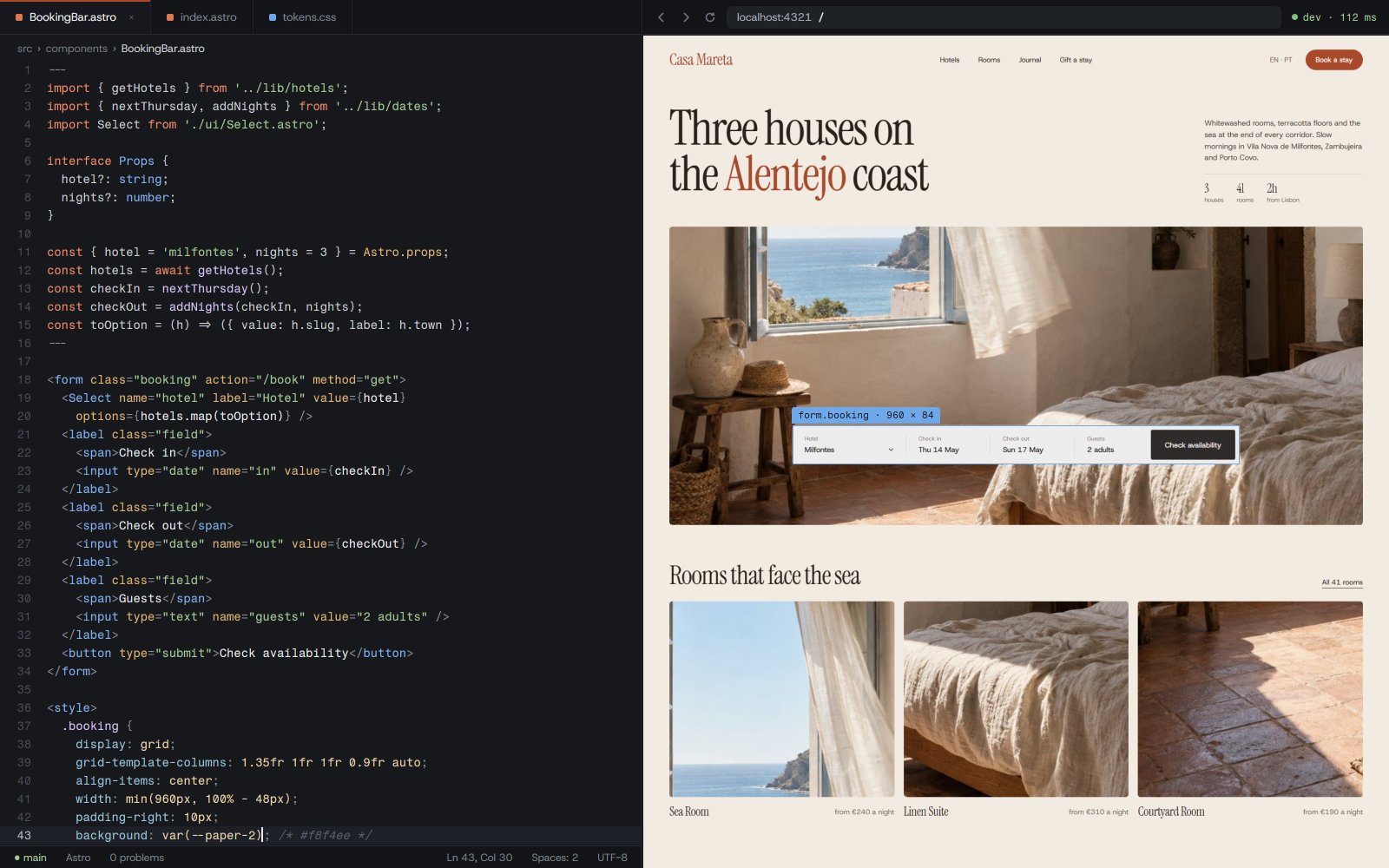Click the Ln 43, Col 30 cursor position
The width and height of the screenshot is (1389, 868).
[x=479, y=858]
